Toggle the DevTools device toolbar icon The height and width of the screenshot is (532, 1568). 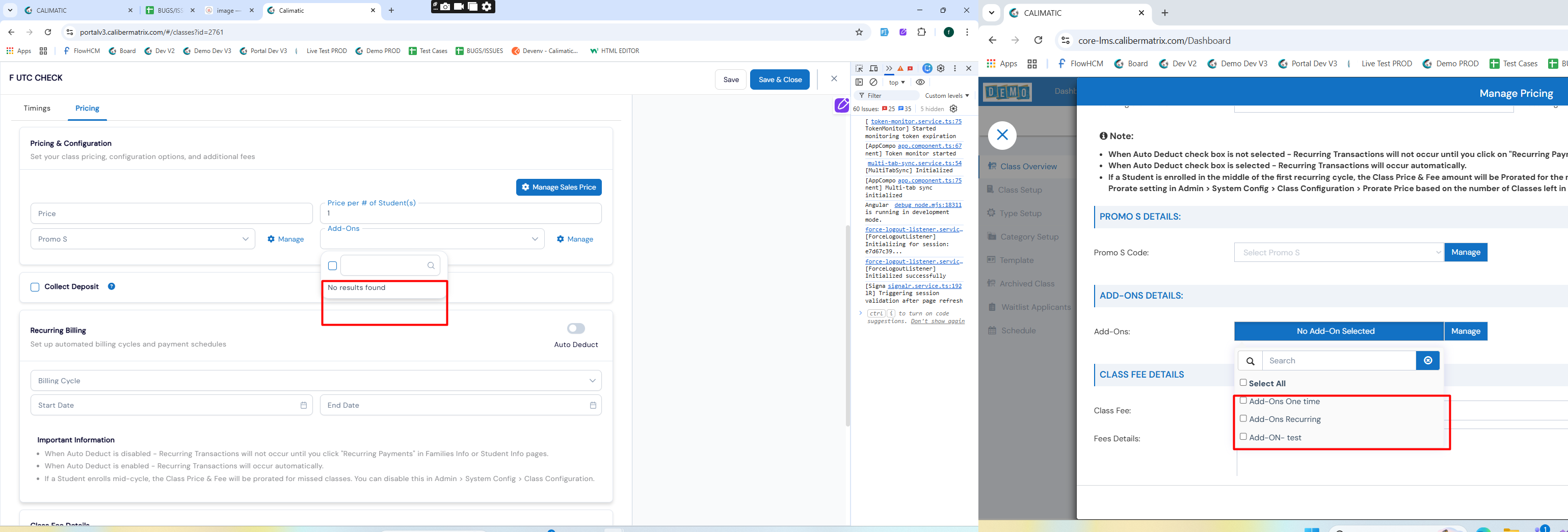873,68
